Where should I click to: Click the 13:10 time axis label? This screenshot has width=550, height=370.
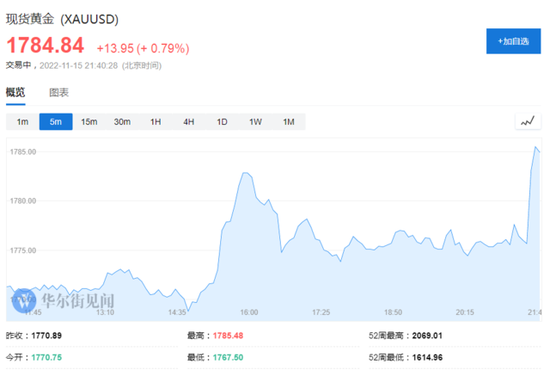[x=105, y=312]
